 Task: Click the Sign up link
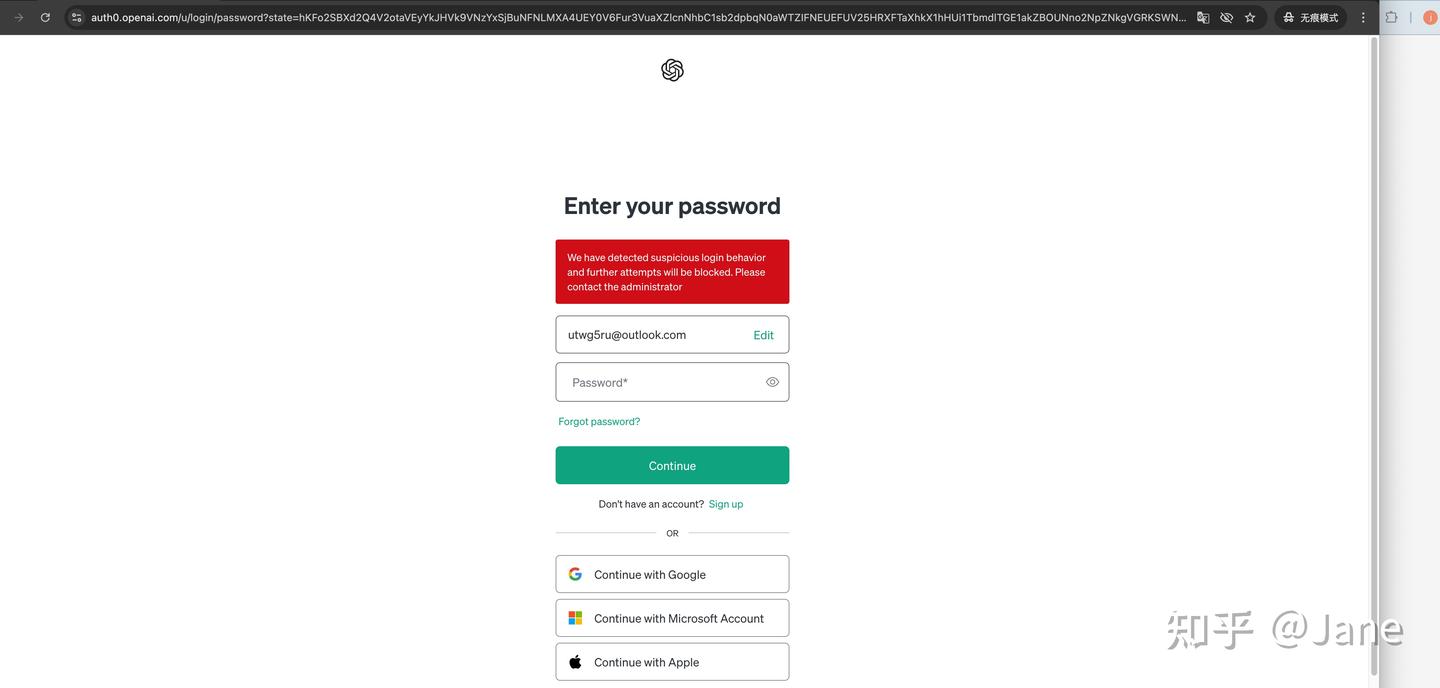click(x=726, y=504)
